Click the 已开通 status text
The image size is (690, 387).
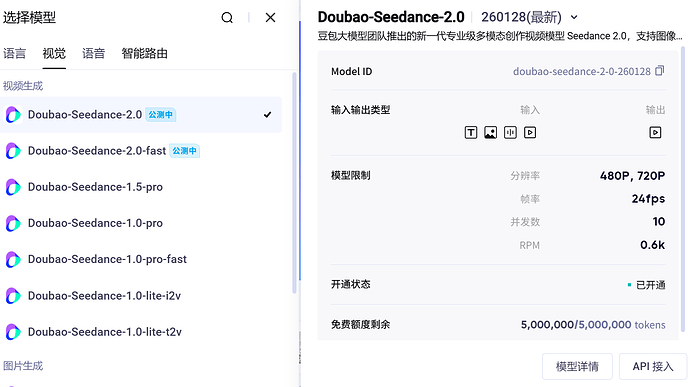click(x=650, y=285)
